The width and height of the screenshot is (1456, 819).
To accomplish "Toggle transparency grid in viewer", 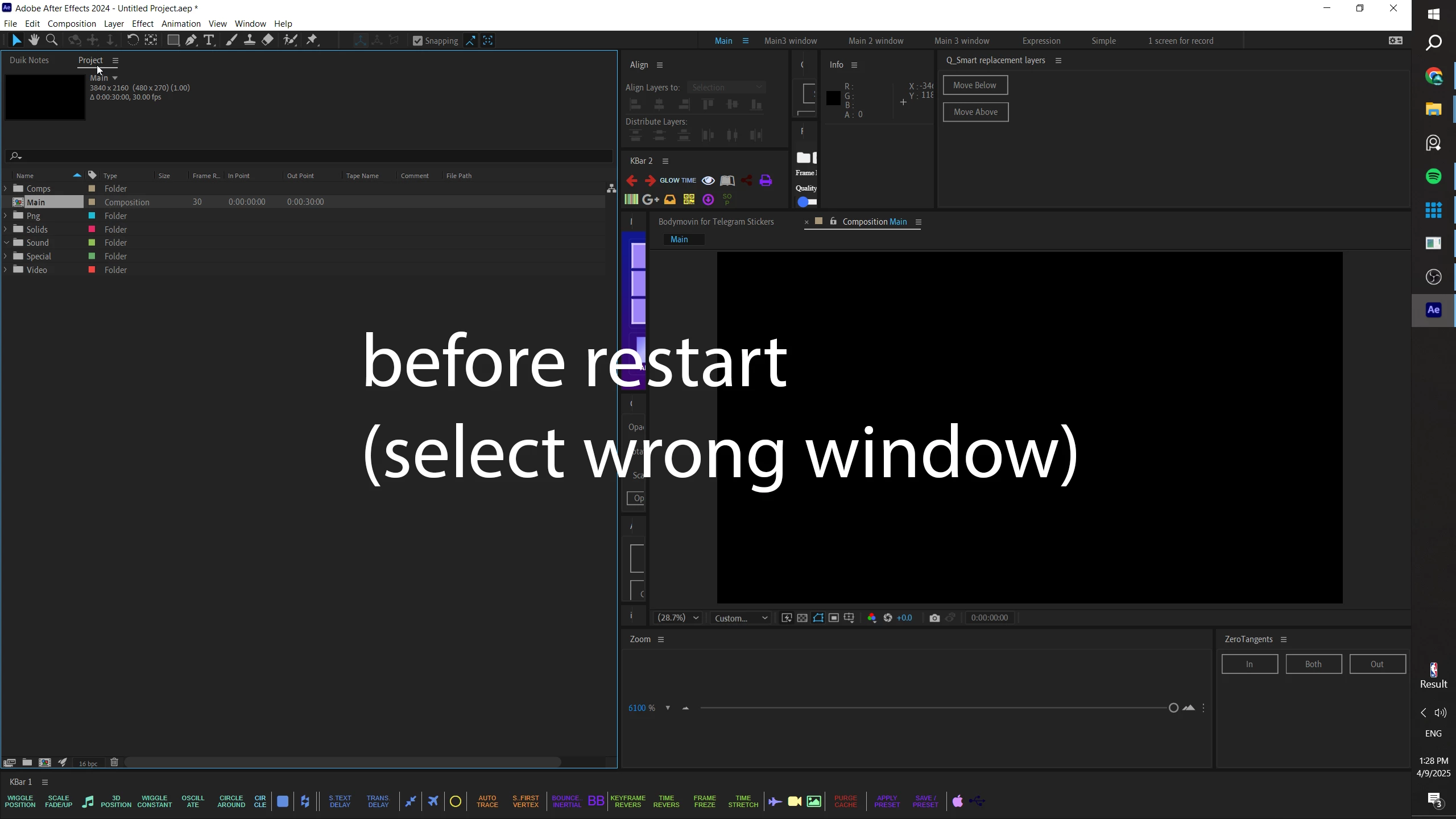I will [x=802, y=618].
